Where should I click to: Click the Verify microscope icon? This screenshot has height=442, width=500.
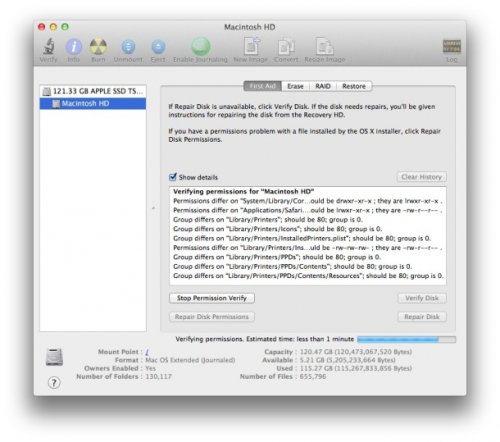click(49, 46)
